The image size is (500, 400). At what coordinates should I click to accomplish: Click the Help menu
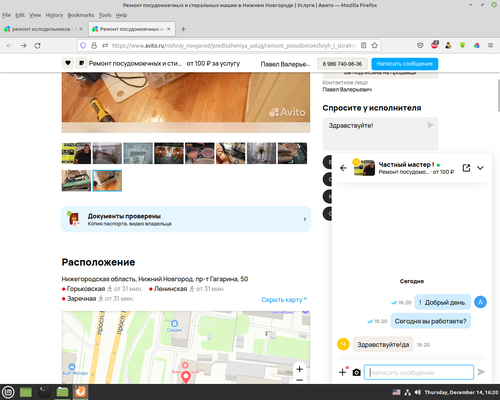[121, 15]
